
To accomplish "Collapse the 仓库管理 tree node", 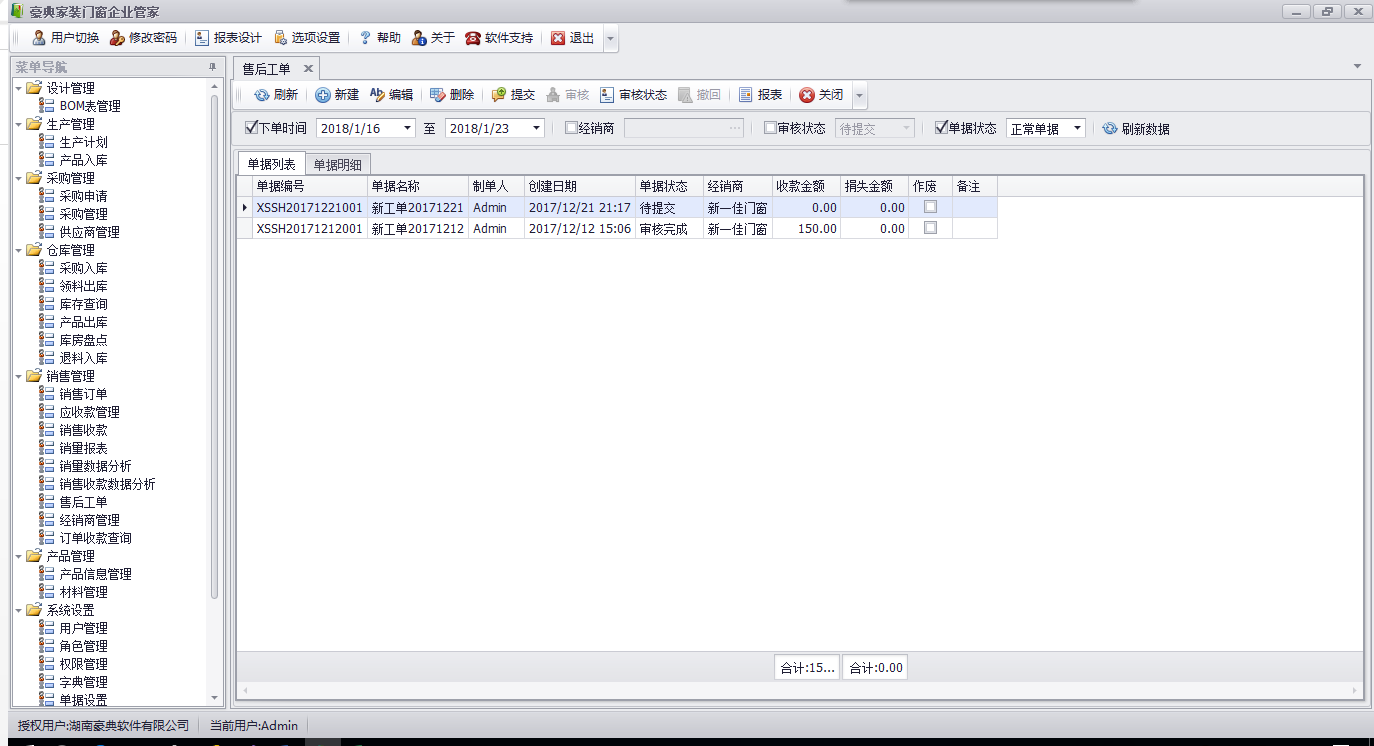I will click(x=19, y=250).
